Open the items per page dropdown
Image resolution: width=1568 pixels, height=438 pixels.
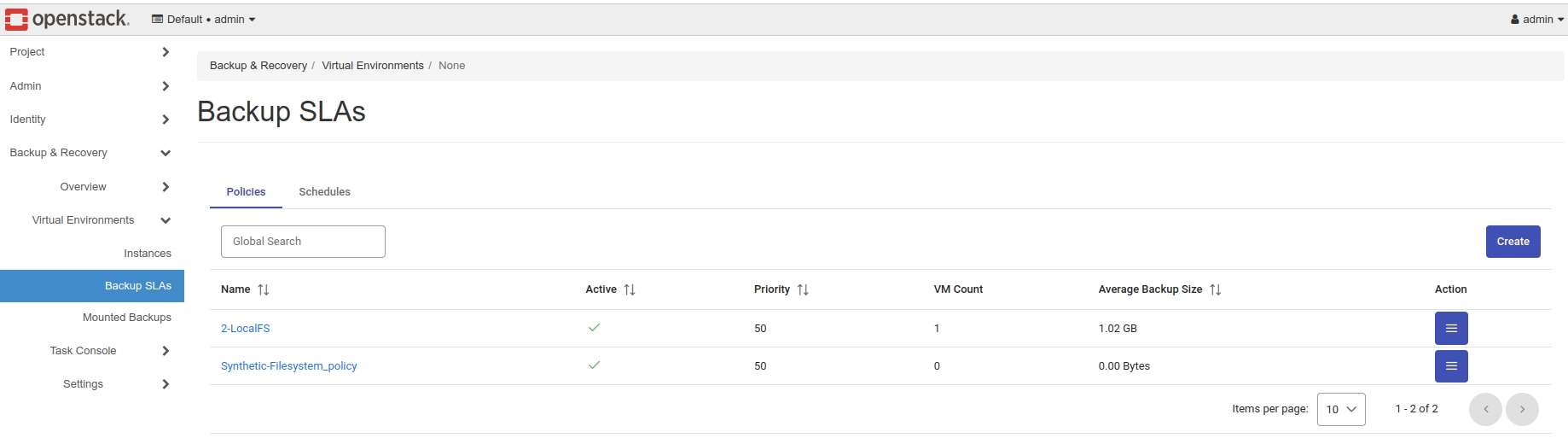(x=1340, y=409)
